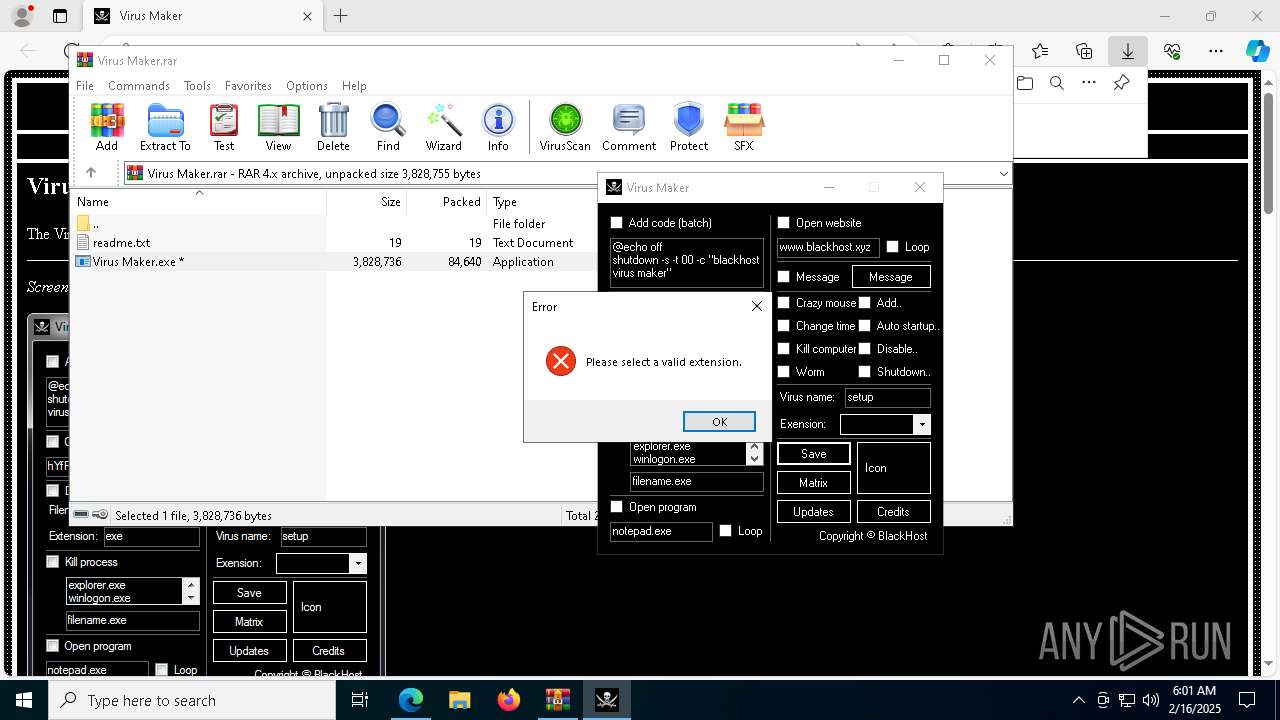
Task: Open the Windows Start menu
Action: coord(23,700)
